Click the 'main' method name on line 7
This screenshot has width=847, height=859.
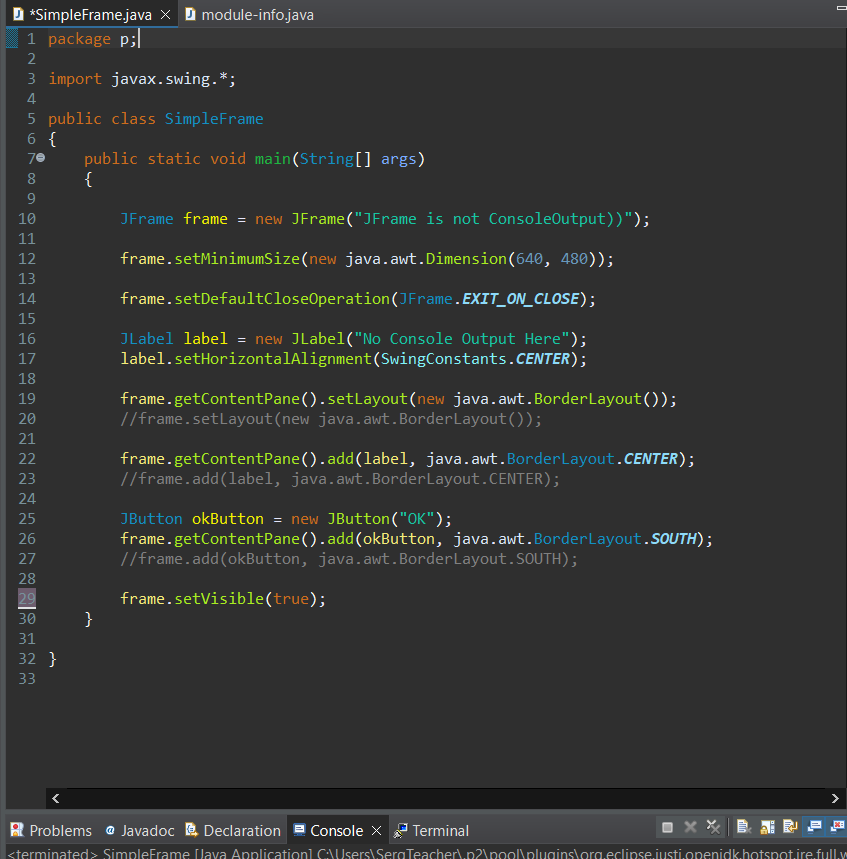click(272, 158)
